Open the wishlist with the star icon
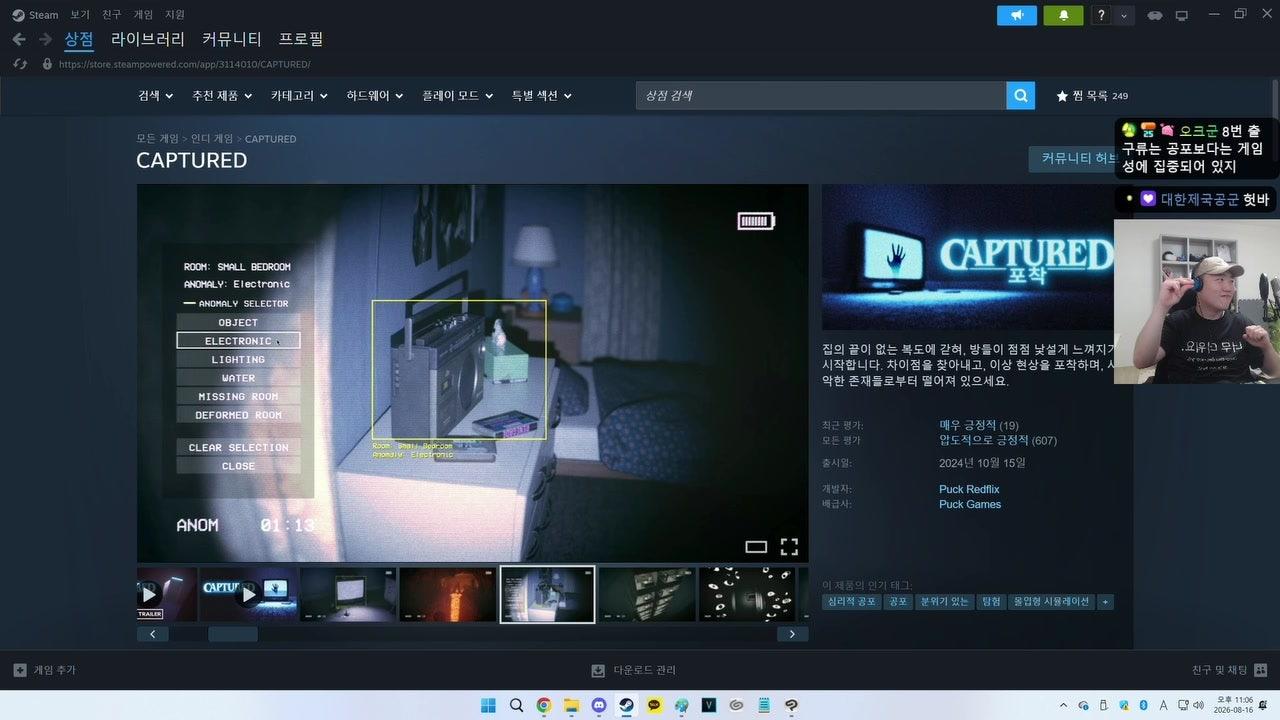This screenshot has height=720, width=1280. point(1062,96)
